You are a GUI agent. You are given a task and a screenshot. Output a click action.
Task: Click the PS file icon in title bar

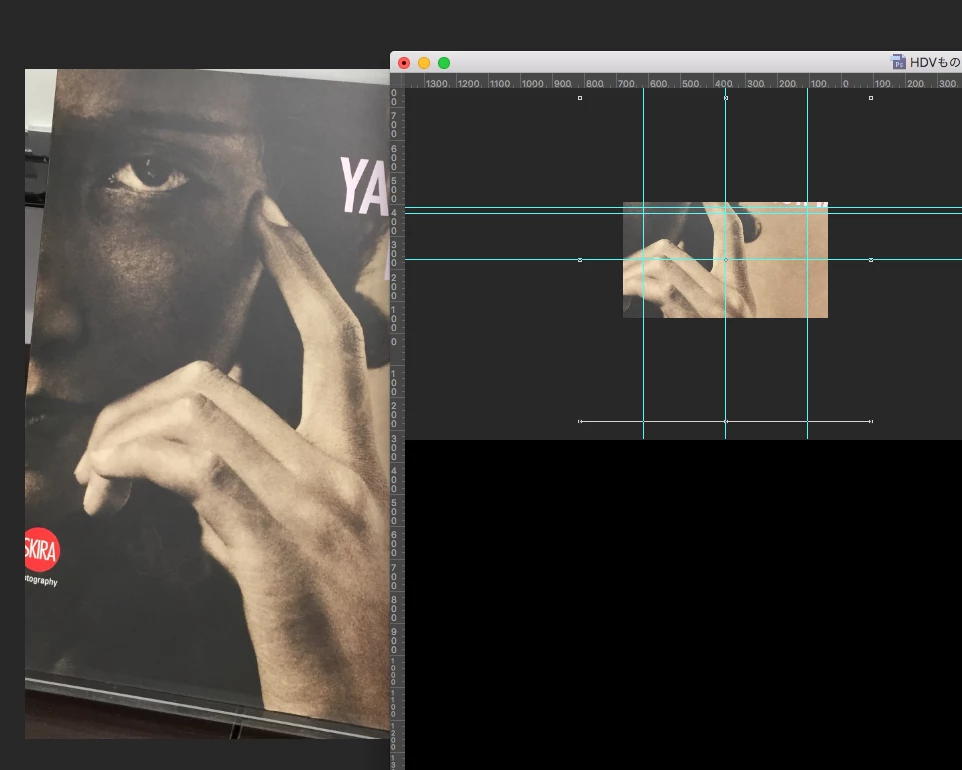click(898, 62)
